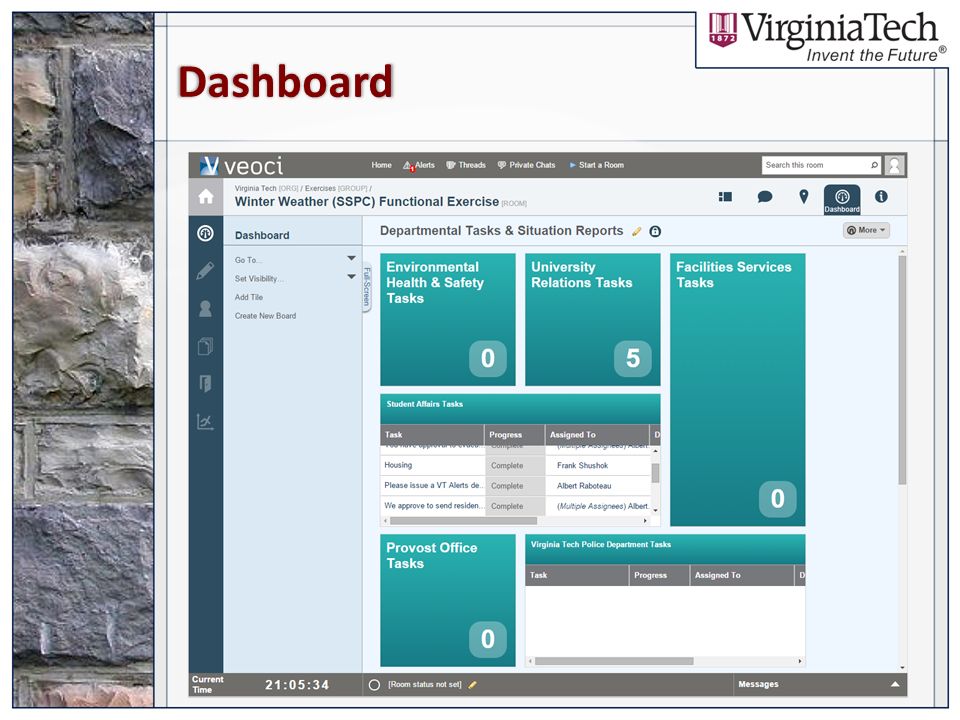
Task: Click Student Affairs scroll-right arrow
Action: tap(645, 521)
